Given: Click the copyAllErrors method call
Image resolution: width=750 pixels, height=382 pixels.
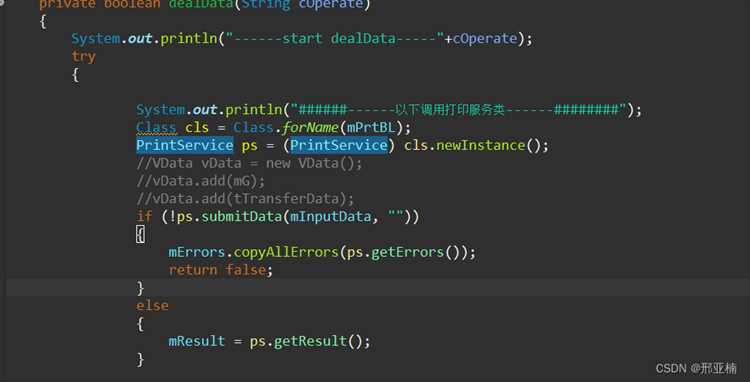Looking at the screenshot, I should click(x=286, y=252).
